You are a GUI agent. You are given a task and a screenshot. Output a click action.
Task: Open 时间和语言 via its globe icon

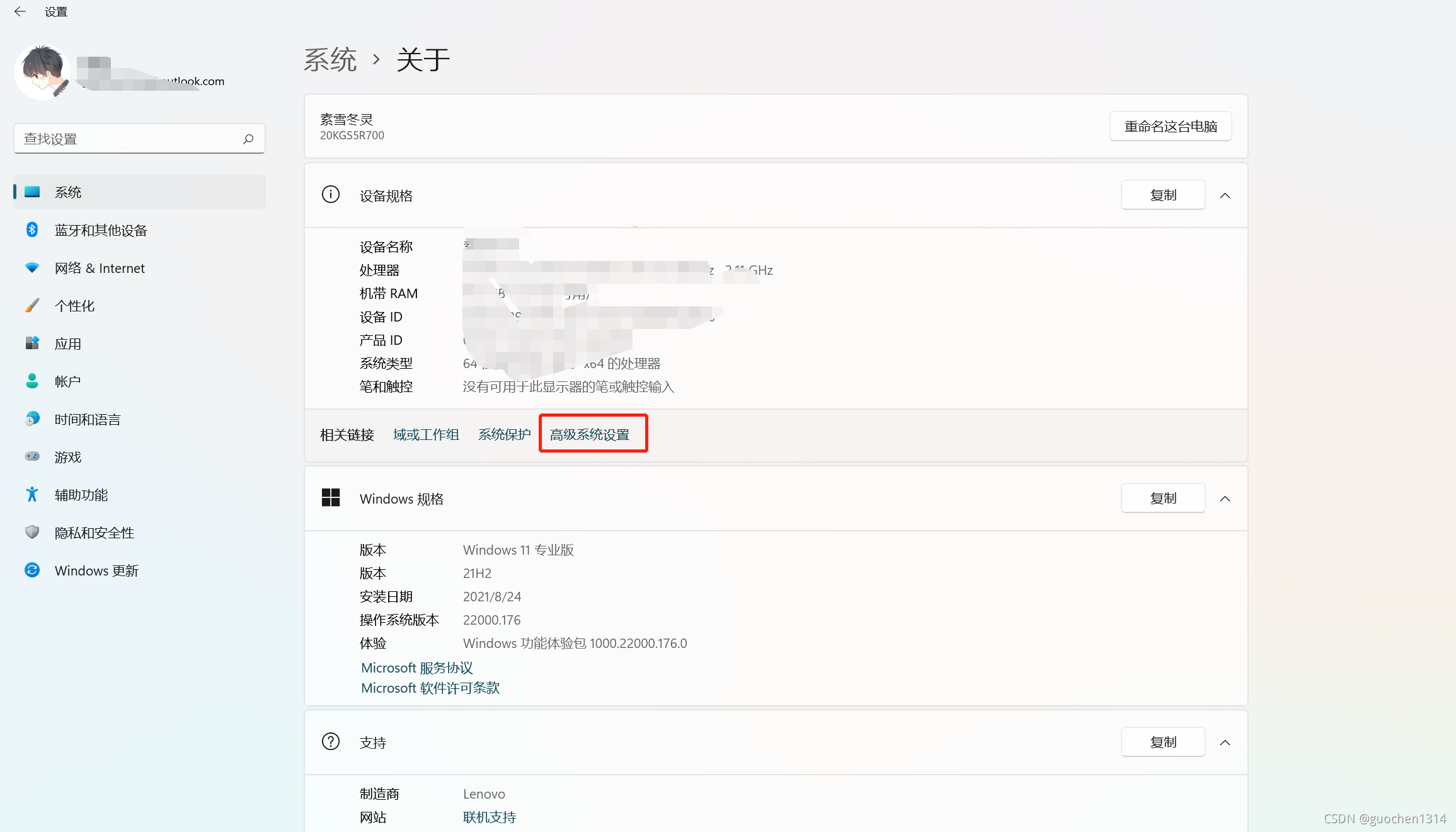pos(32,419)
